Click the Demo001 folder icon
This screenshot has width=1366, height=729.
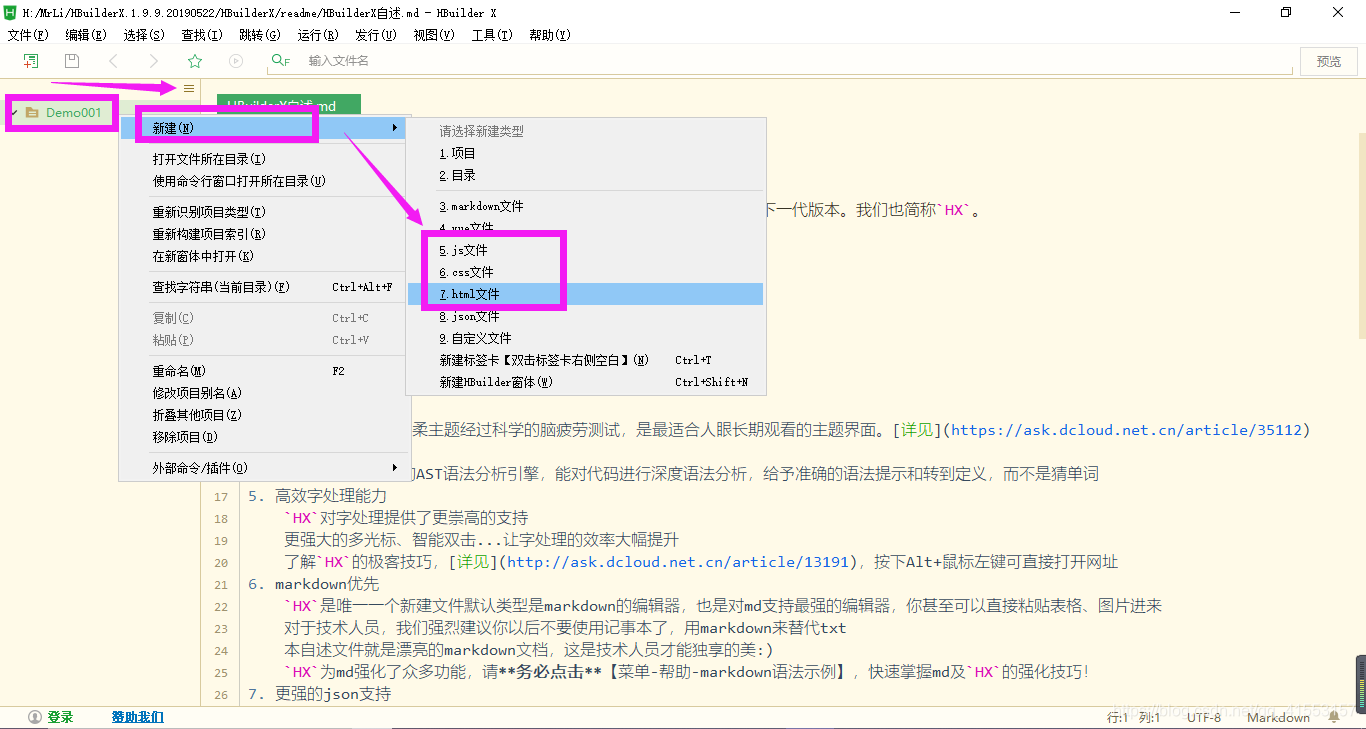(32, 113)
